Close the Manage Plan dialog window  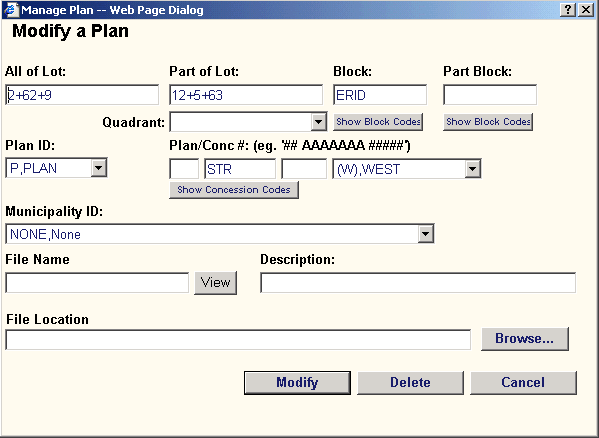(x=586, y=10)
